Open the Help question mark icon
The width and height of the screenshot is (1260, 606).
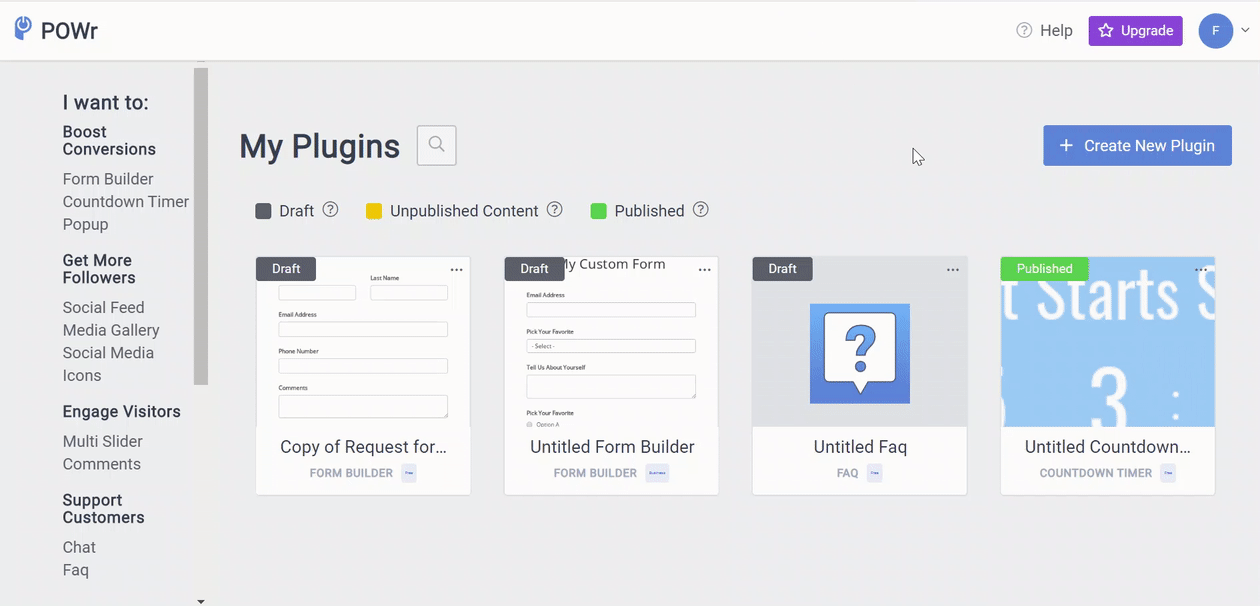coord(1024,30)
